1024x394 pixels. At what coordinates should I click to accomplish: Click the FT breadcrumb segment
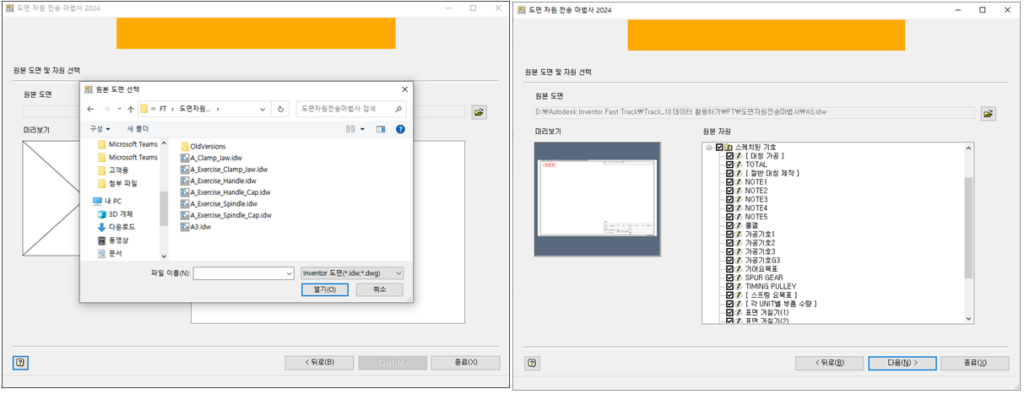point(162,109)
